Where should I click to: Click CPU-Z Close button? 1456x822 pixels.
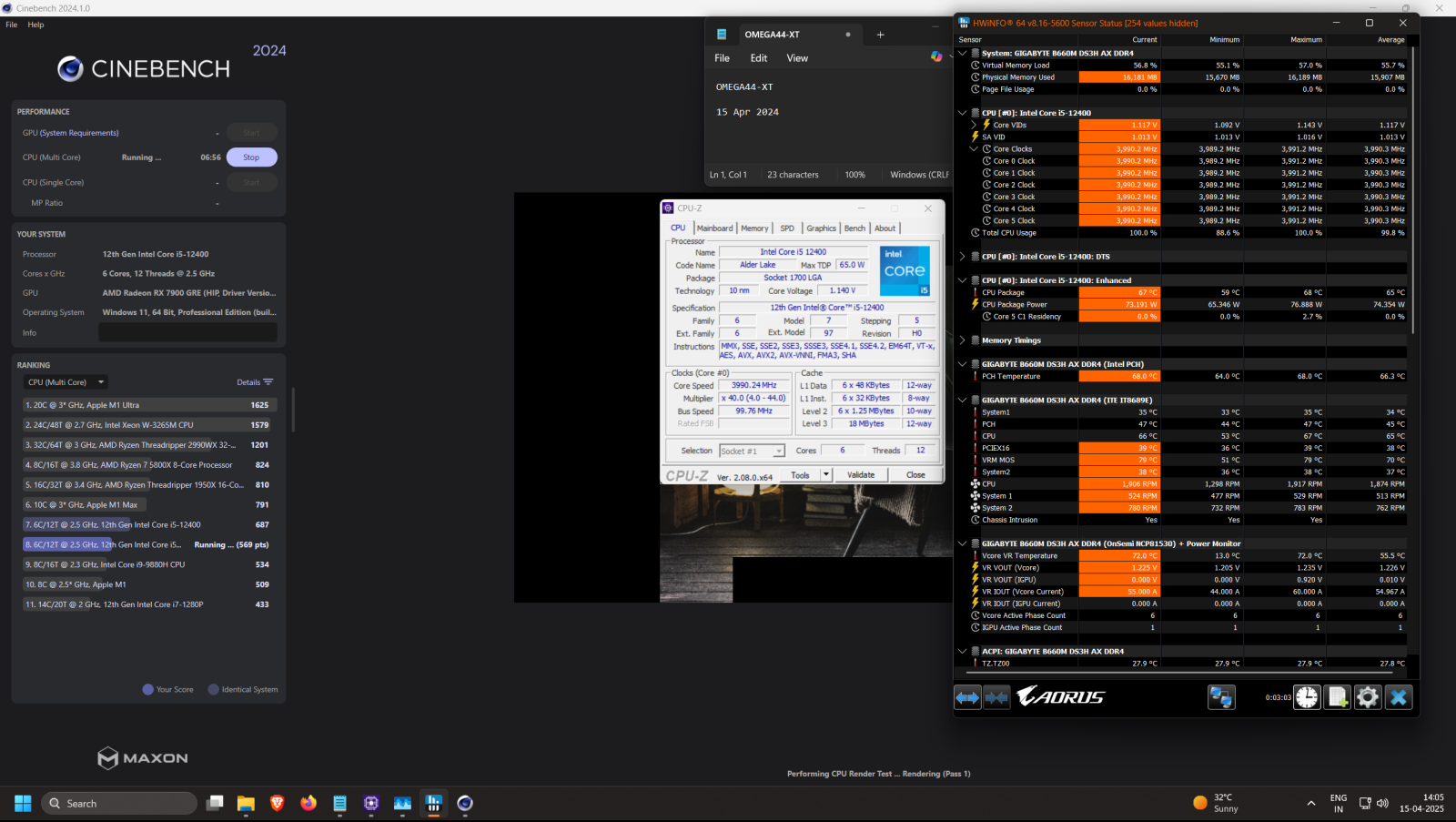(915, 474)
